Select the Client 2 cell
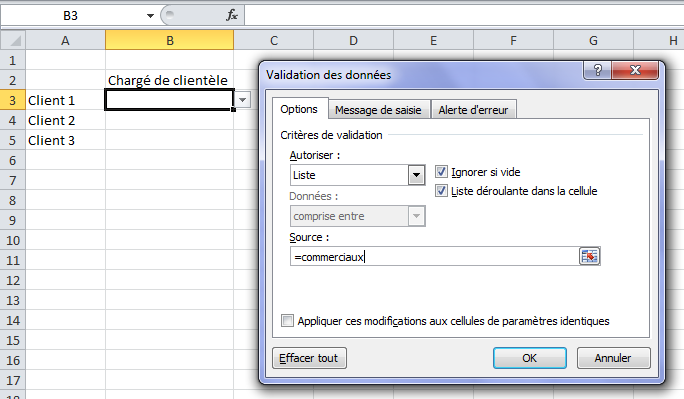684x399 pixels. (x=65, y=120)
